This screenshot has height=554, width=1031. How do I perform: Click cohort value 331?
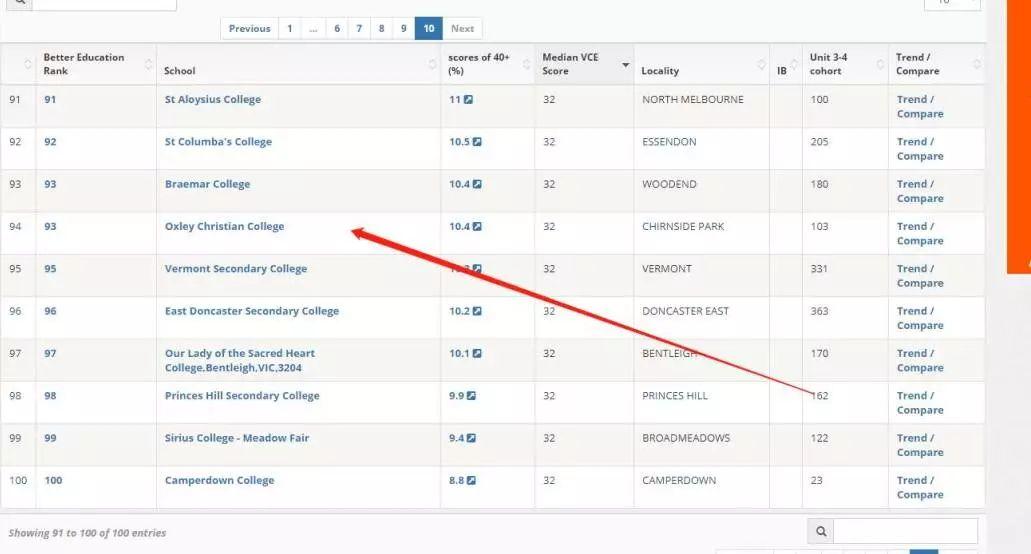point(819,269)
